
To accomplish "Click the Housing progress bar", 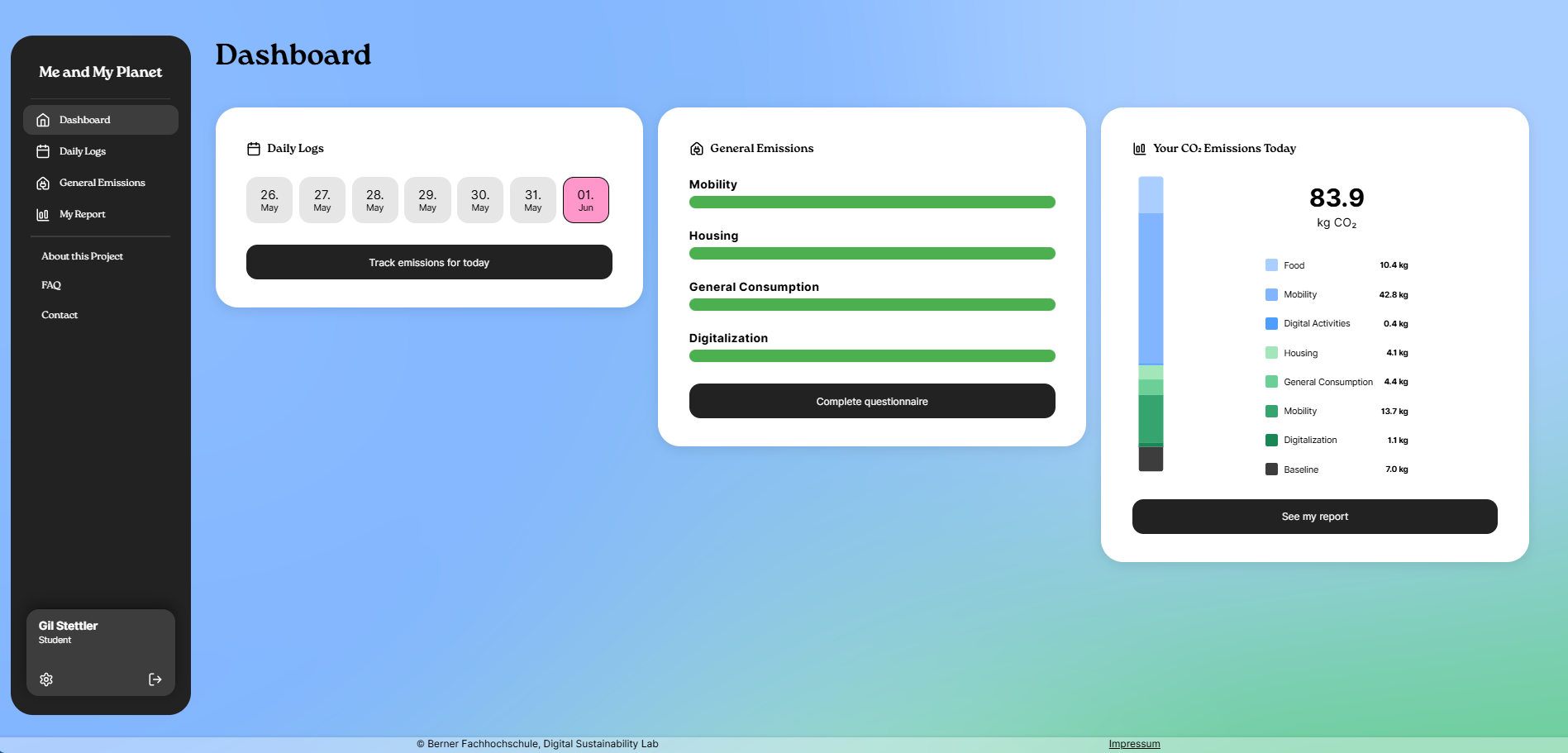I will [x=872, y=254].
